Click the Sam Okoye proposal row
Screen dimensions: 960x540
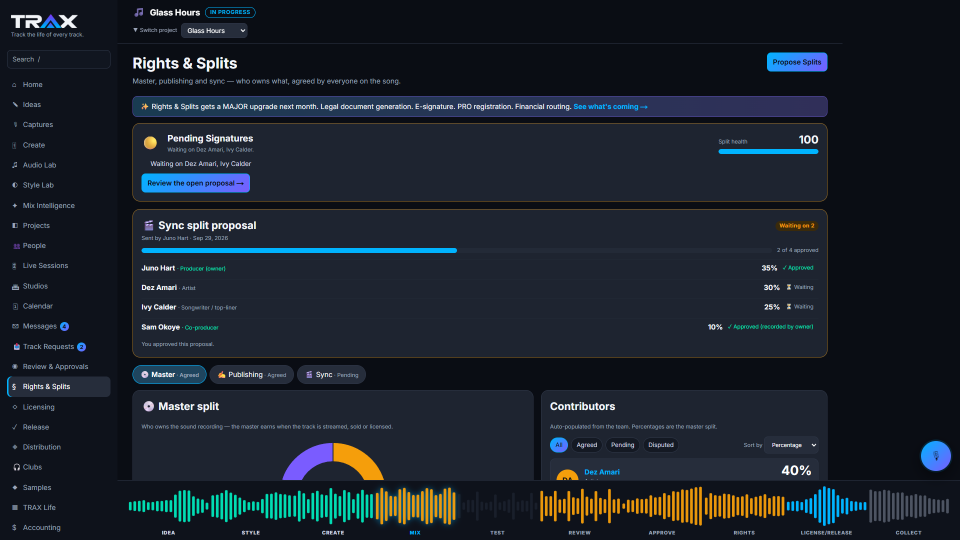[479, 327]
